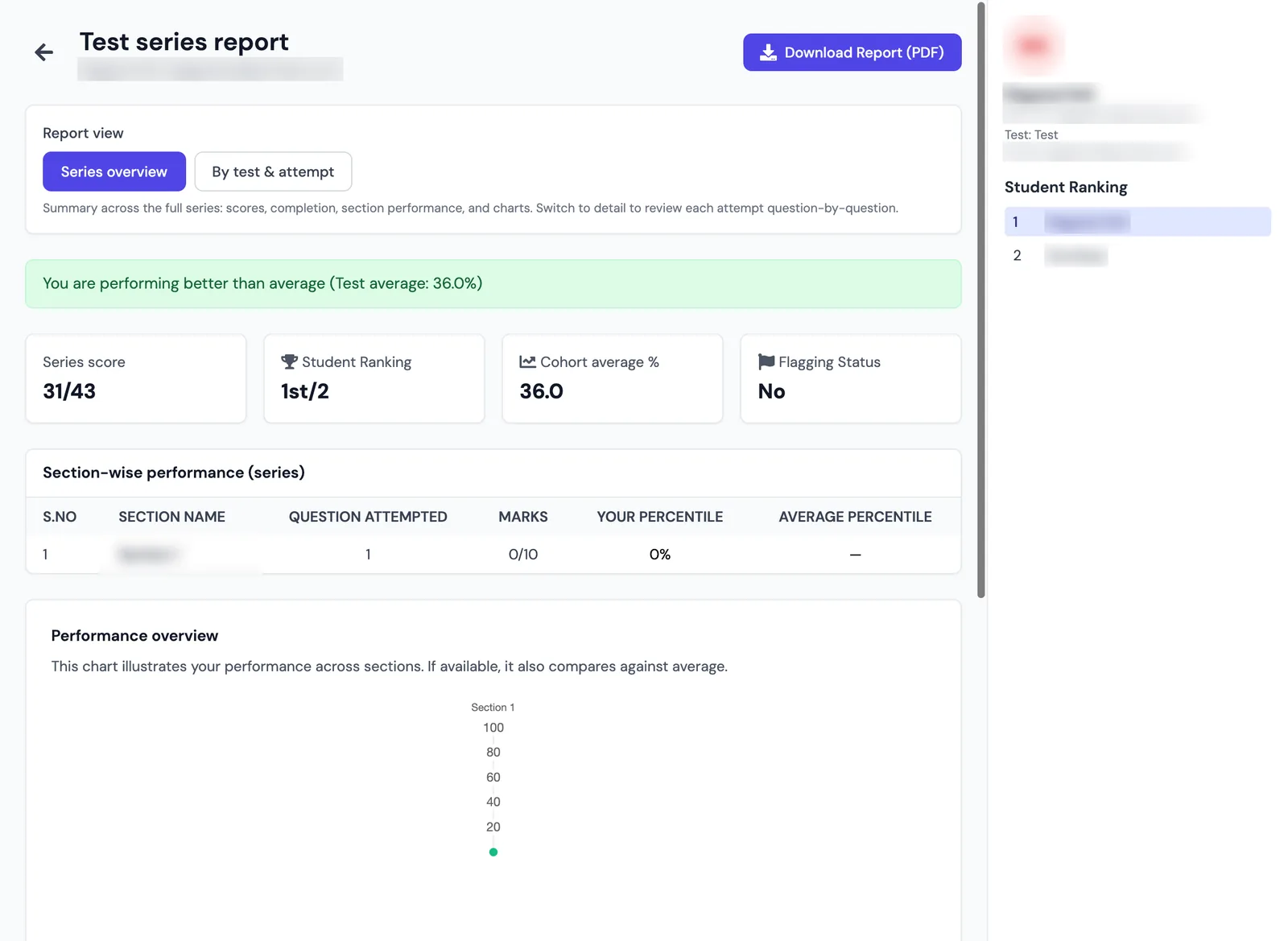
Task: Click the SECTION NAME column header
Action: pyautogui.click(x=171, y=517)
